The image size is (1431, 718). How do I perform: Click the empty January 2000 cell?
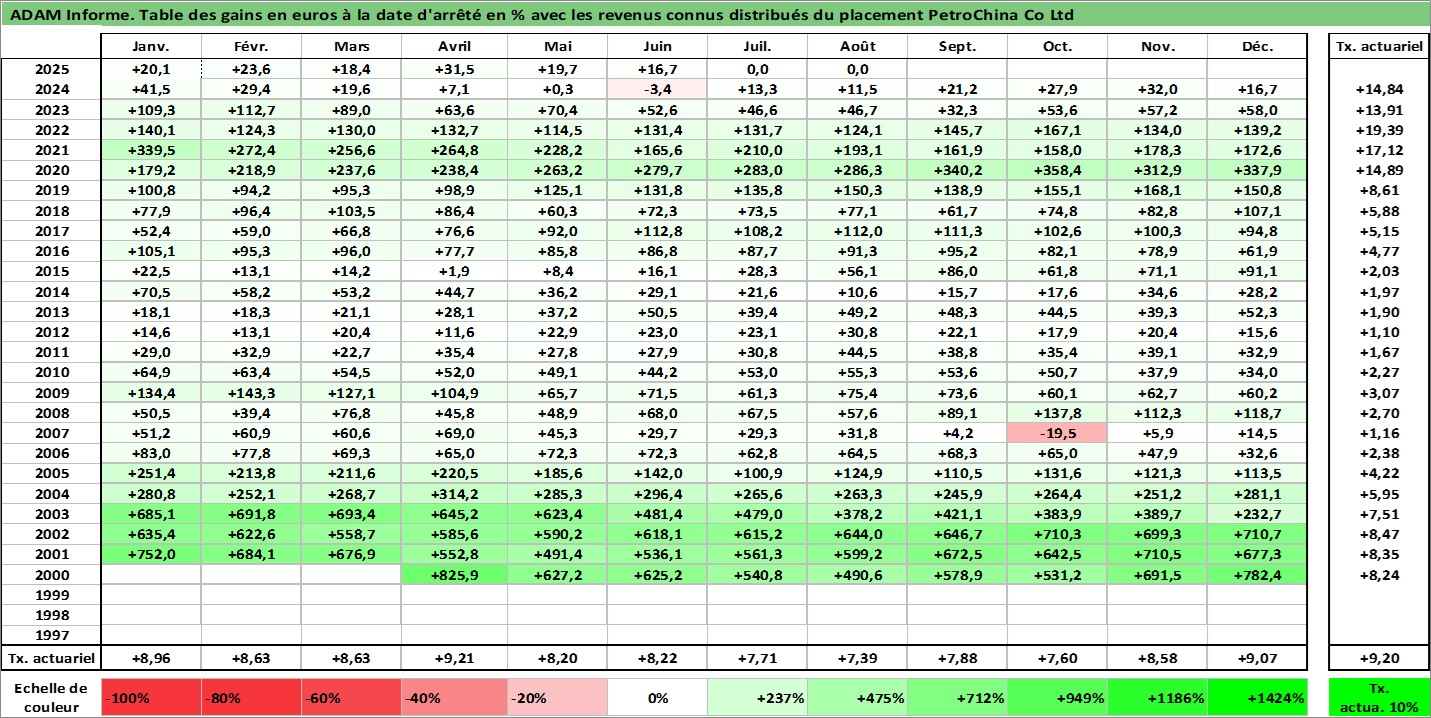coord(152,575)
